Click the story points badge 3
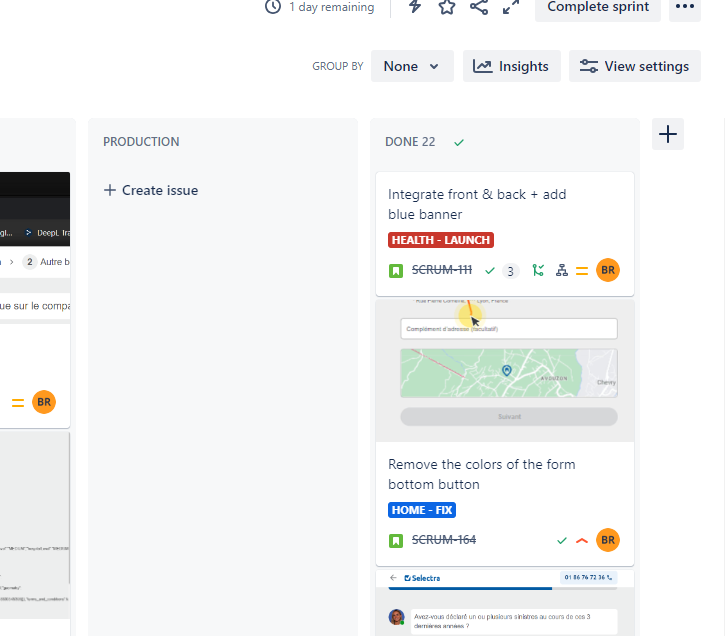The width and height of the screenshot is (725, 636). (x=510, y=271)
